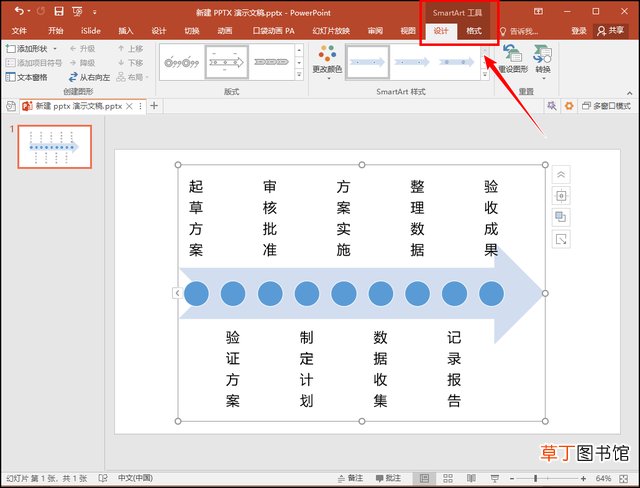The width and height of the screenshot is (640, 488).
Task: Click the 版式 gallery next-row arrow
Action: (299, 62)
